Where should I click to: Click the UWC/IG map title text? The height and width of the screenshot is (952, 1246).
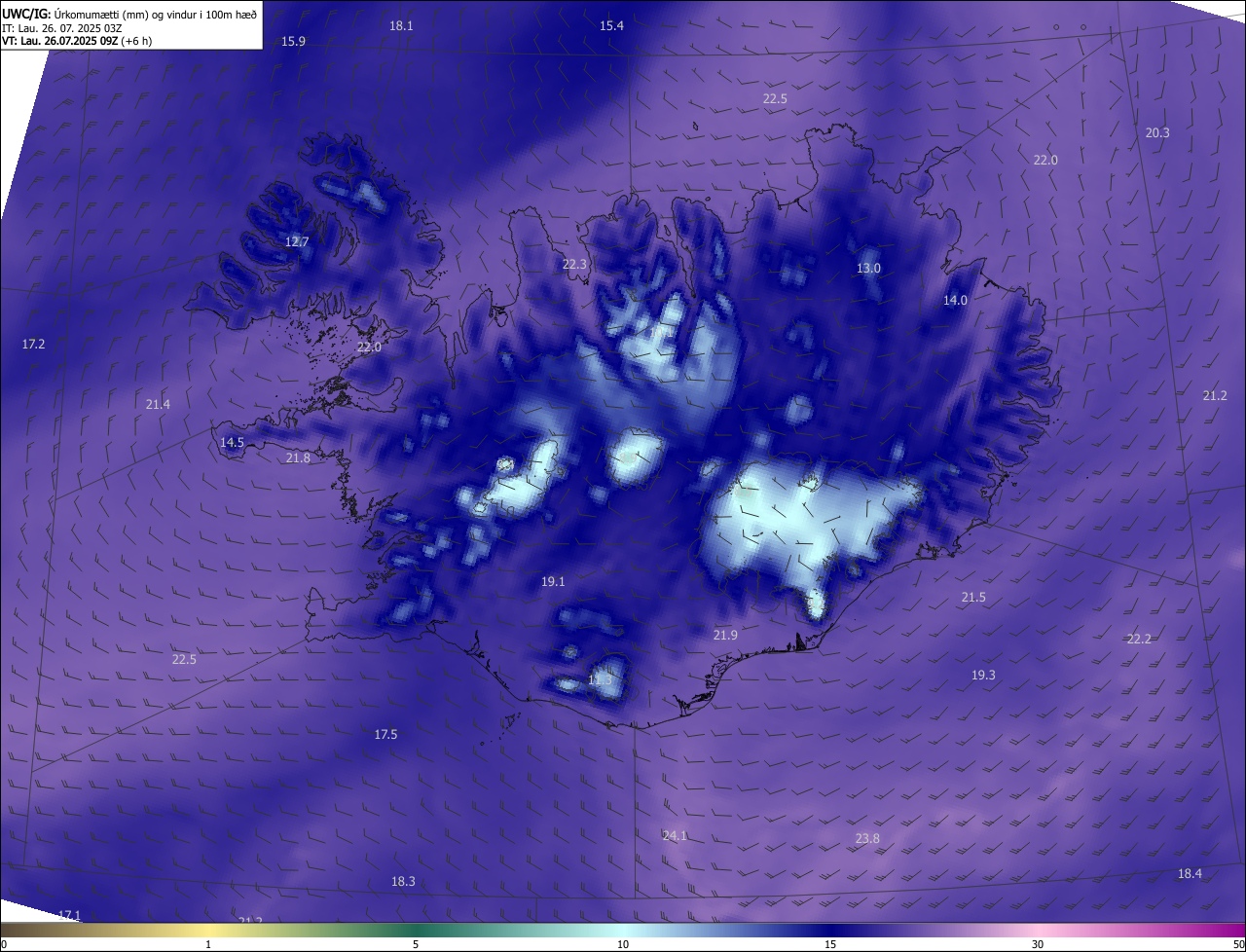pyautogui.click(x=129, y=13)
